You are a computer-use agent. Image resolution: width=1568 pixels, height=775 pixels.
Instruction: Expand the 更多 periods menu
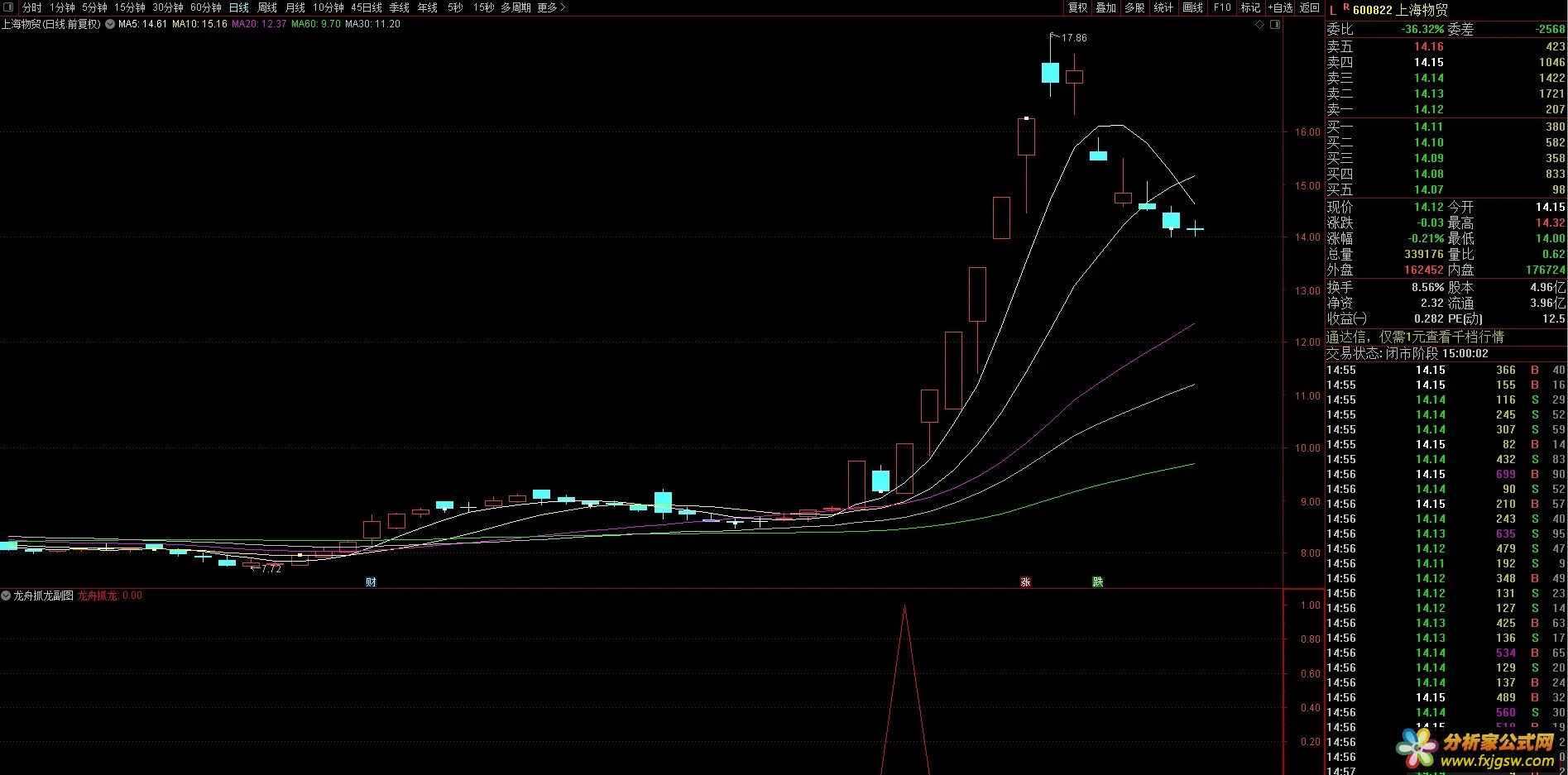[x=551, y=7]
